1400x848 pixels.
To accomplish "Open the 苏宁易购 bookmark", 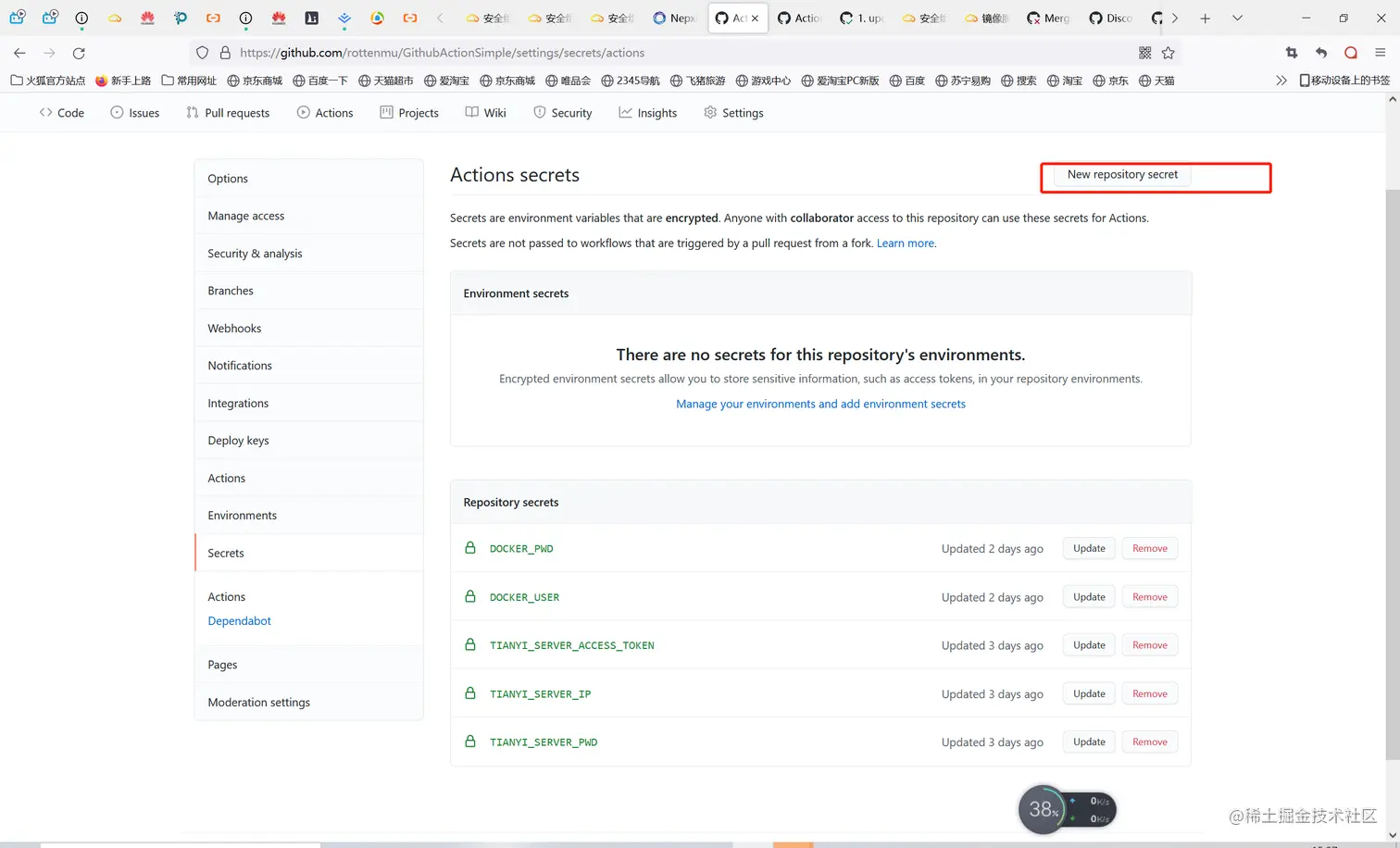I will [x=963, y=81].
